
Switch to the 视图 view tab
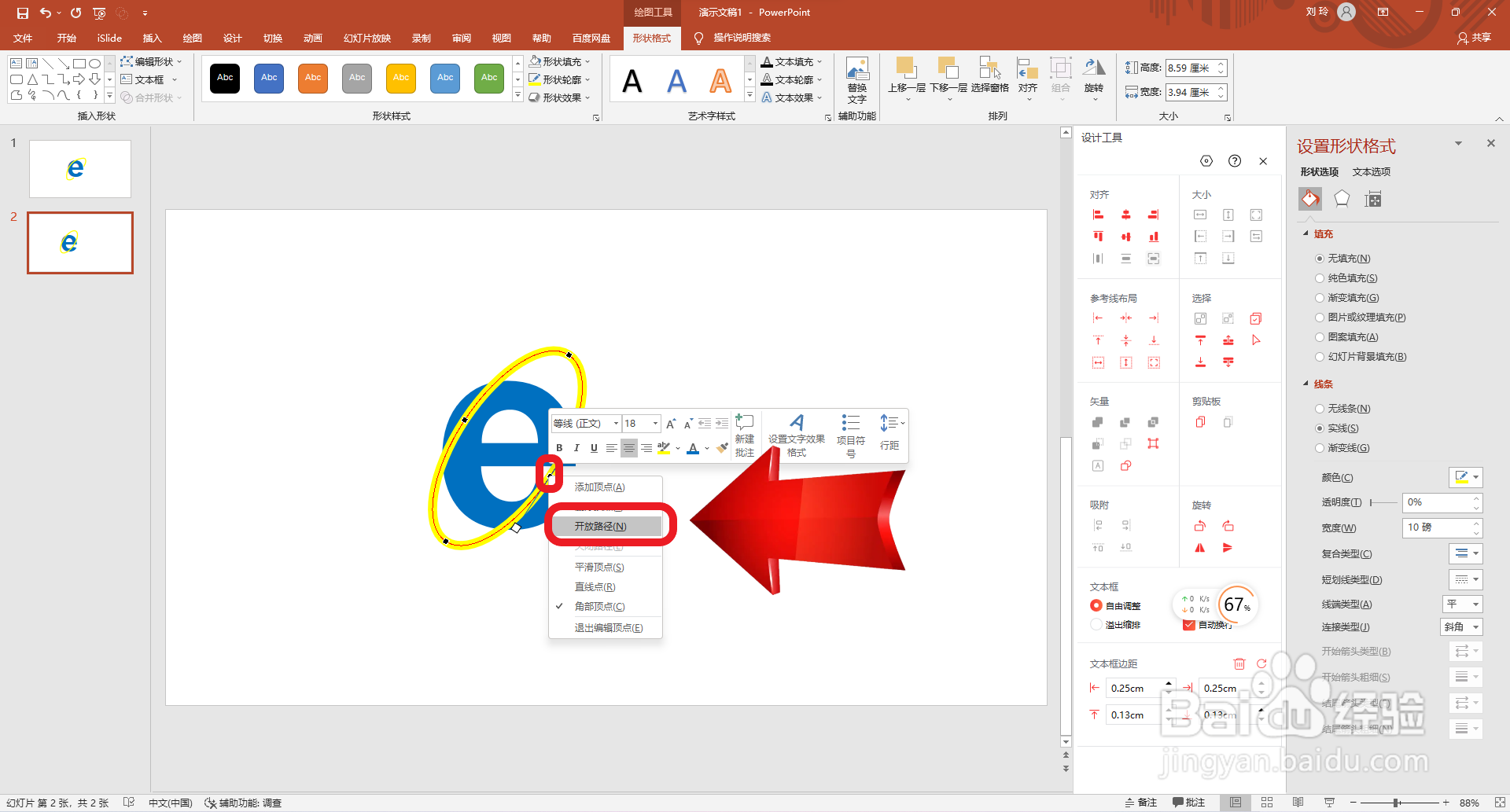501,38
